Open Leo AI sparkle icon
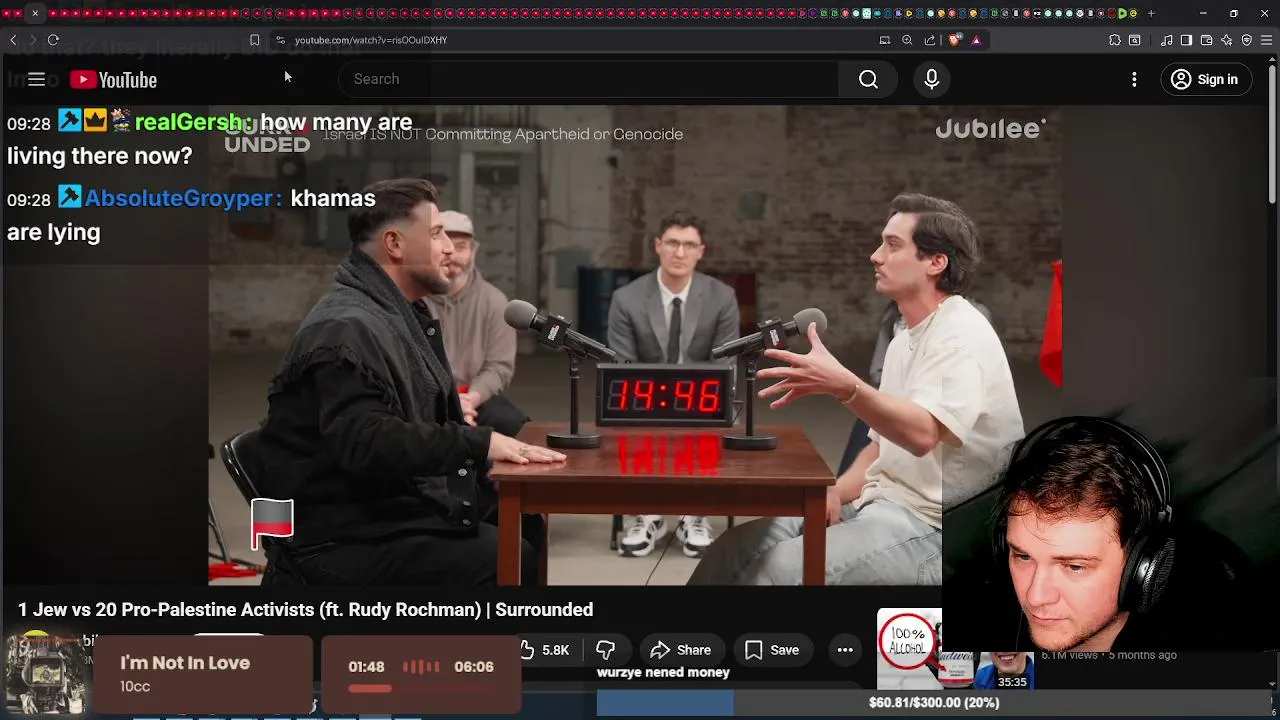 click(1226, 40)
